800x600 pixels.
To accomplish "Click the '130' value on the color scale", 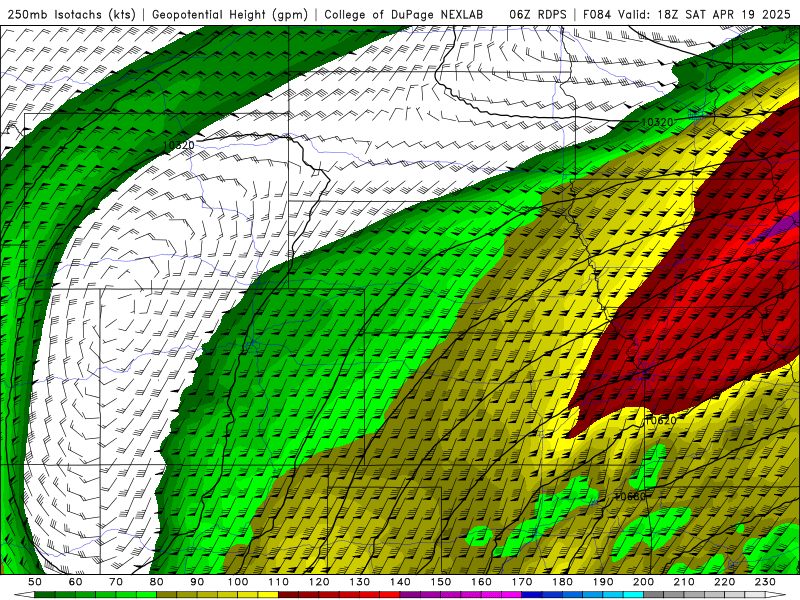I will 360,582.
